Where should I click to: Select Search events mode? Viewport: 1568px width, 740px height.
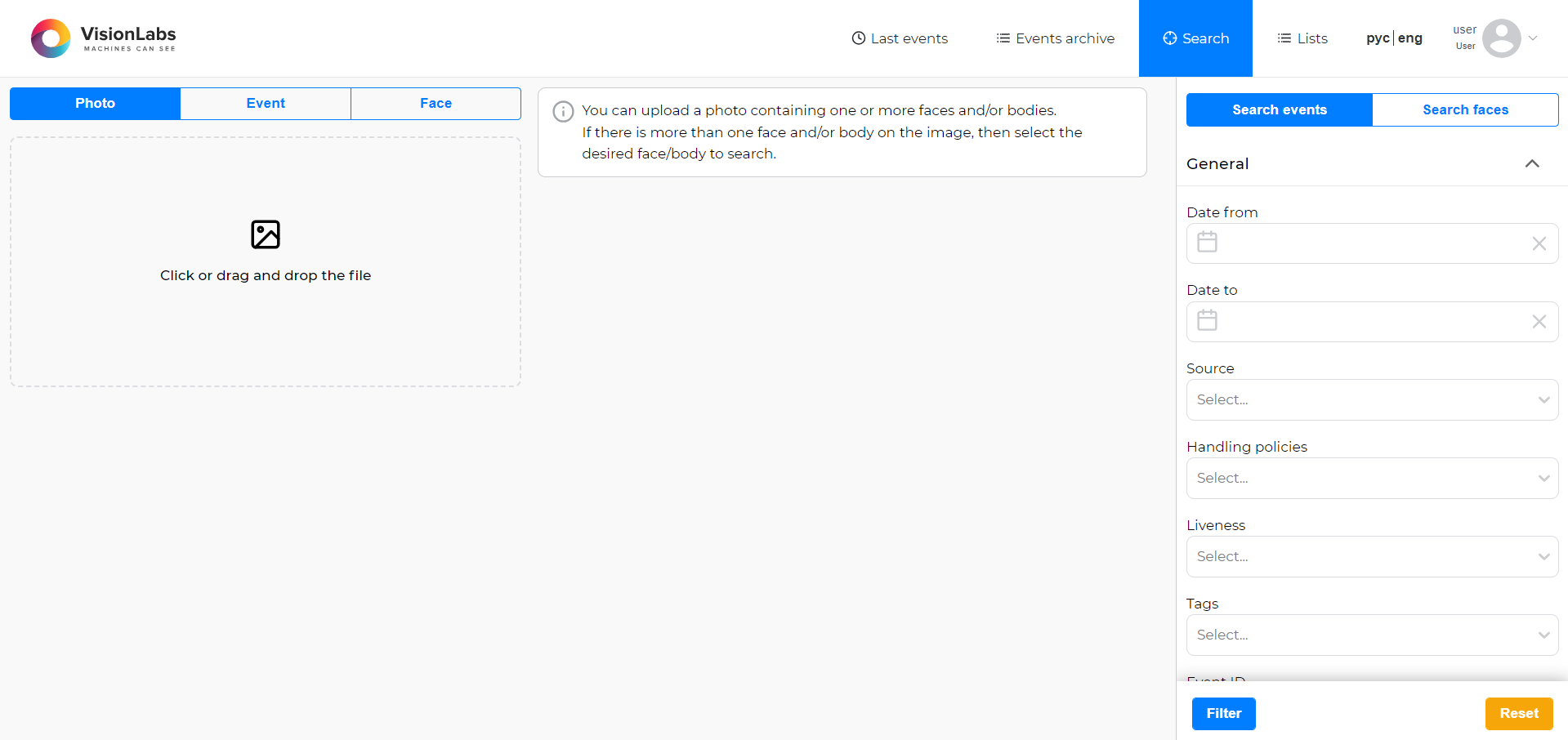point(1278,109)
